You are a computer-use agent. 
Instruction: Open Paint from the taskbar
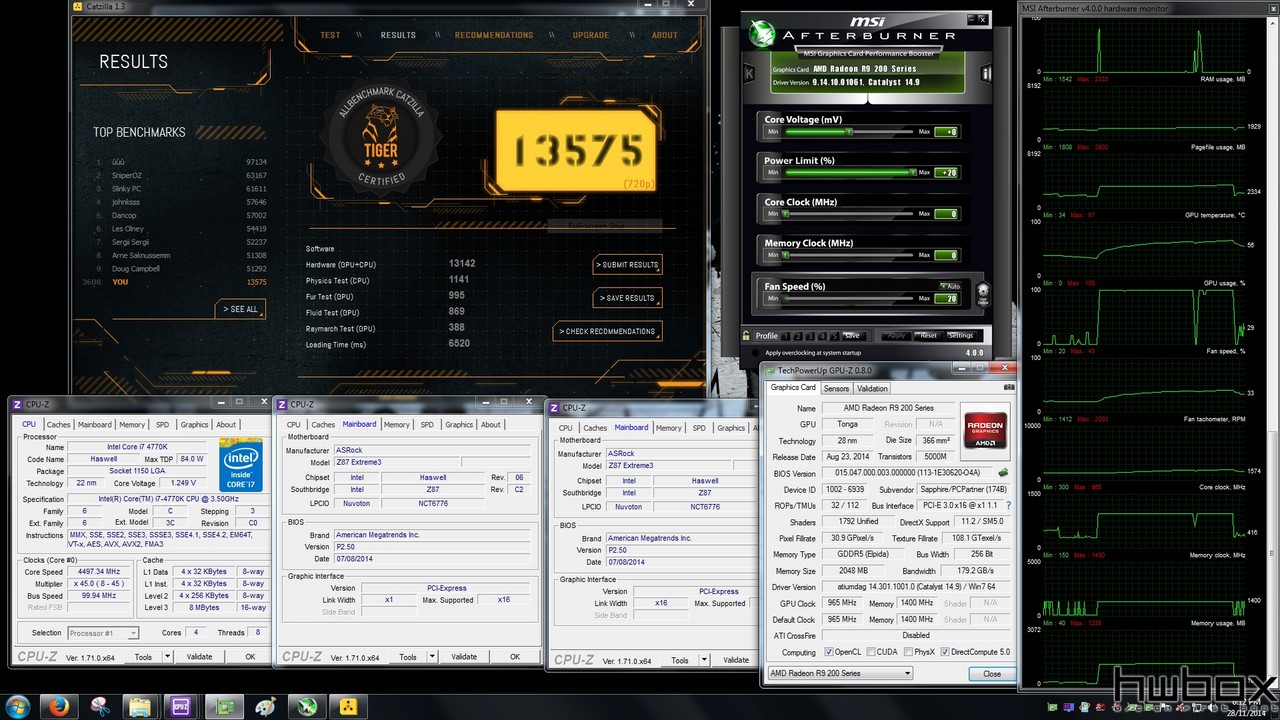coord(264,706)
